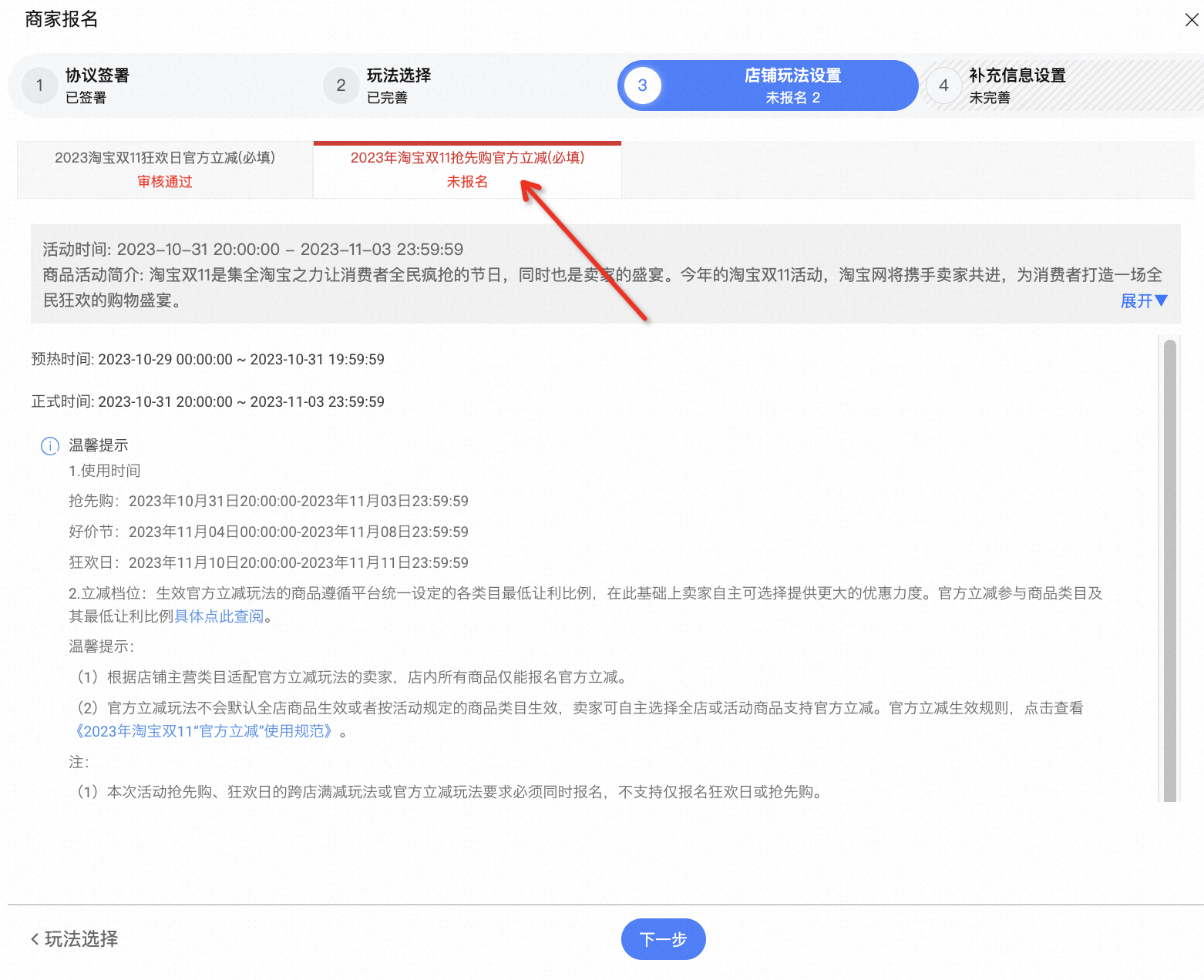Open the 《2023年淘宝双11"官方立减"使用规范》 link
This screenshot has height=980, width=1204.
(x=204, y=731)
